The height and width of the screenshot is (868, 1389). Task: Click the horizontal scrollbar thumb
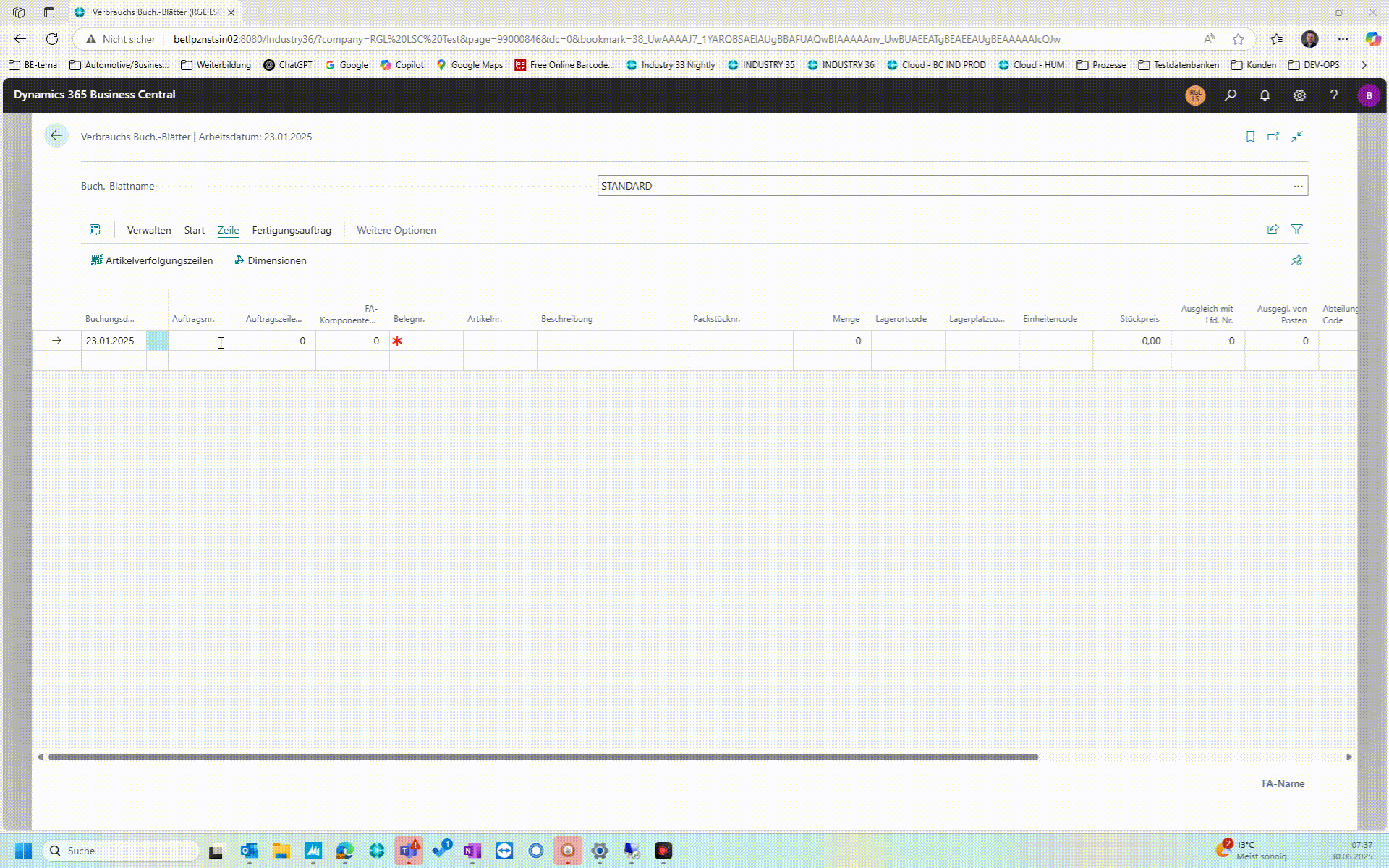click(543, 757)
